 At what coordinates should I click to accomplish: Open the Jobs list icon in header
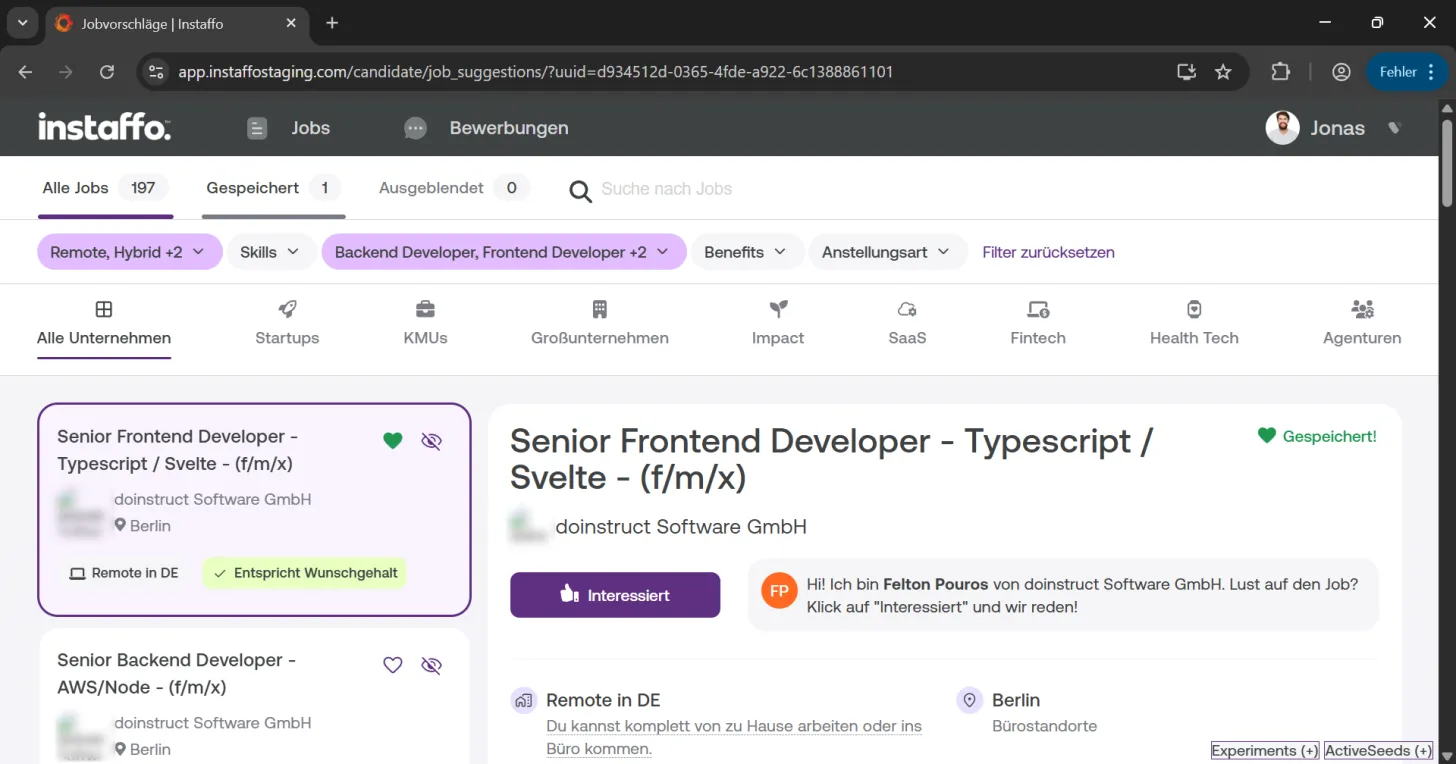(x=257, y=128)
